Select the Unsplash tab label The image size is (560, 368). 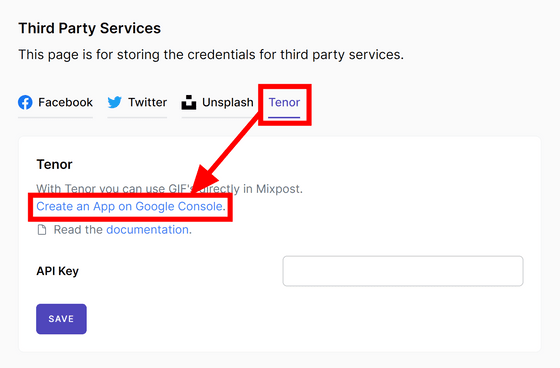click(228, 103)
